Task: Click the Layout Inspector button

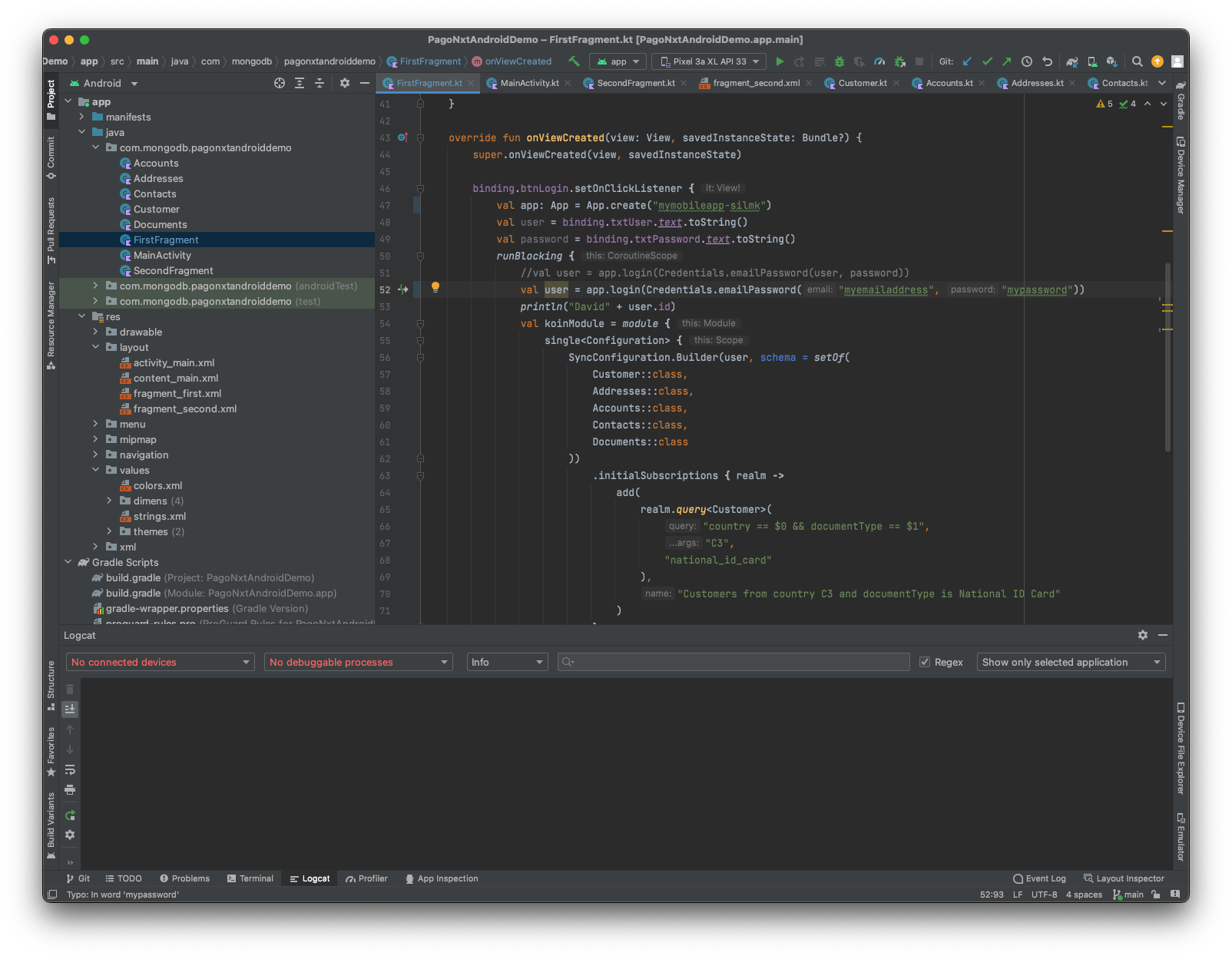Action: pos(1124,878)
